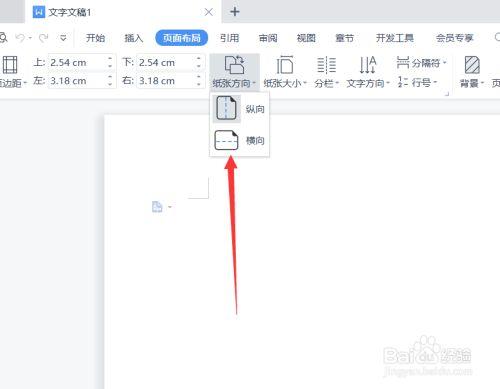Click the page margins icon
500x389 pixels.
[x=10, y=65]
